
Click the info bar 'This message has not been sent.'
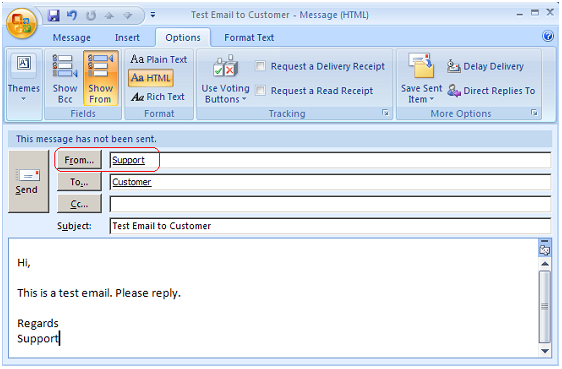(x=280, y=139)
